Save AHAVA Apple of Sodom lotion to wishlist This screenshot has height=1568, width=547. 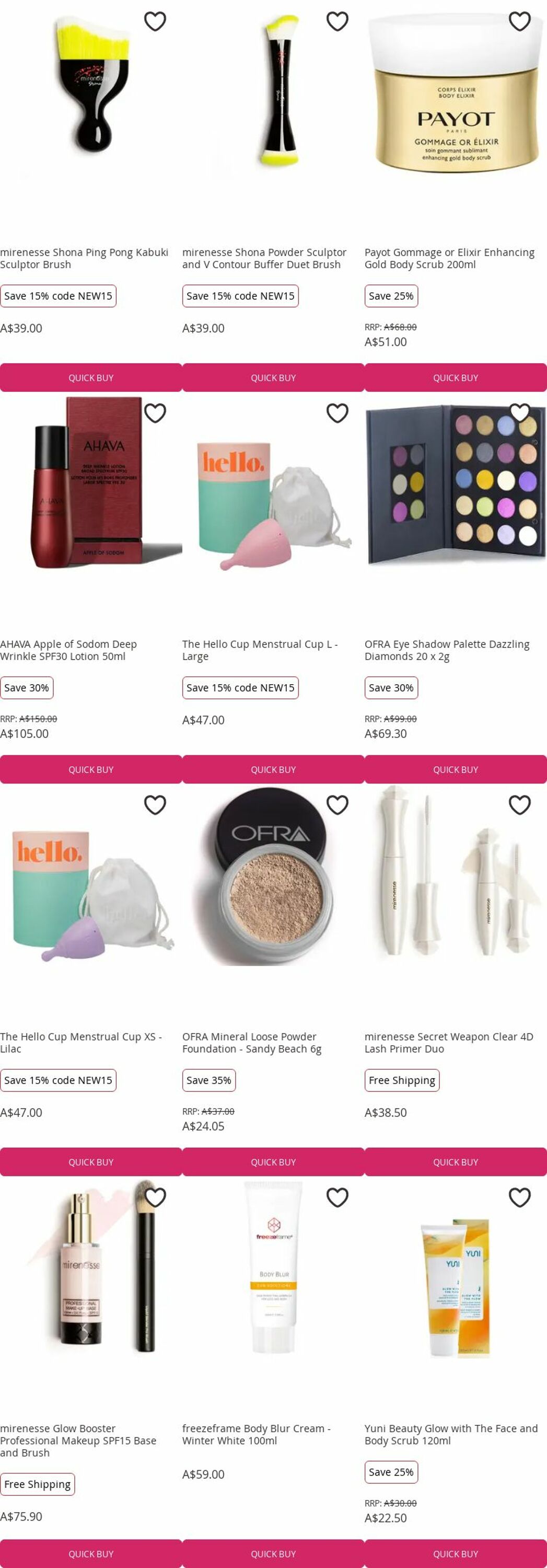coord(155,413)
